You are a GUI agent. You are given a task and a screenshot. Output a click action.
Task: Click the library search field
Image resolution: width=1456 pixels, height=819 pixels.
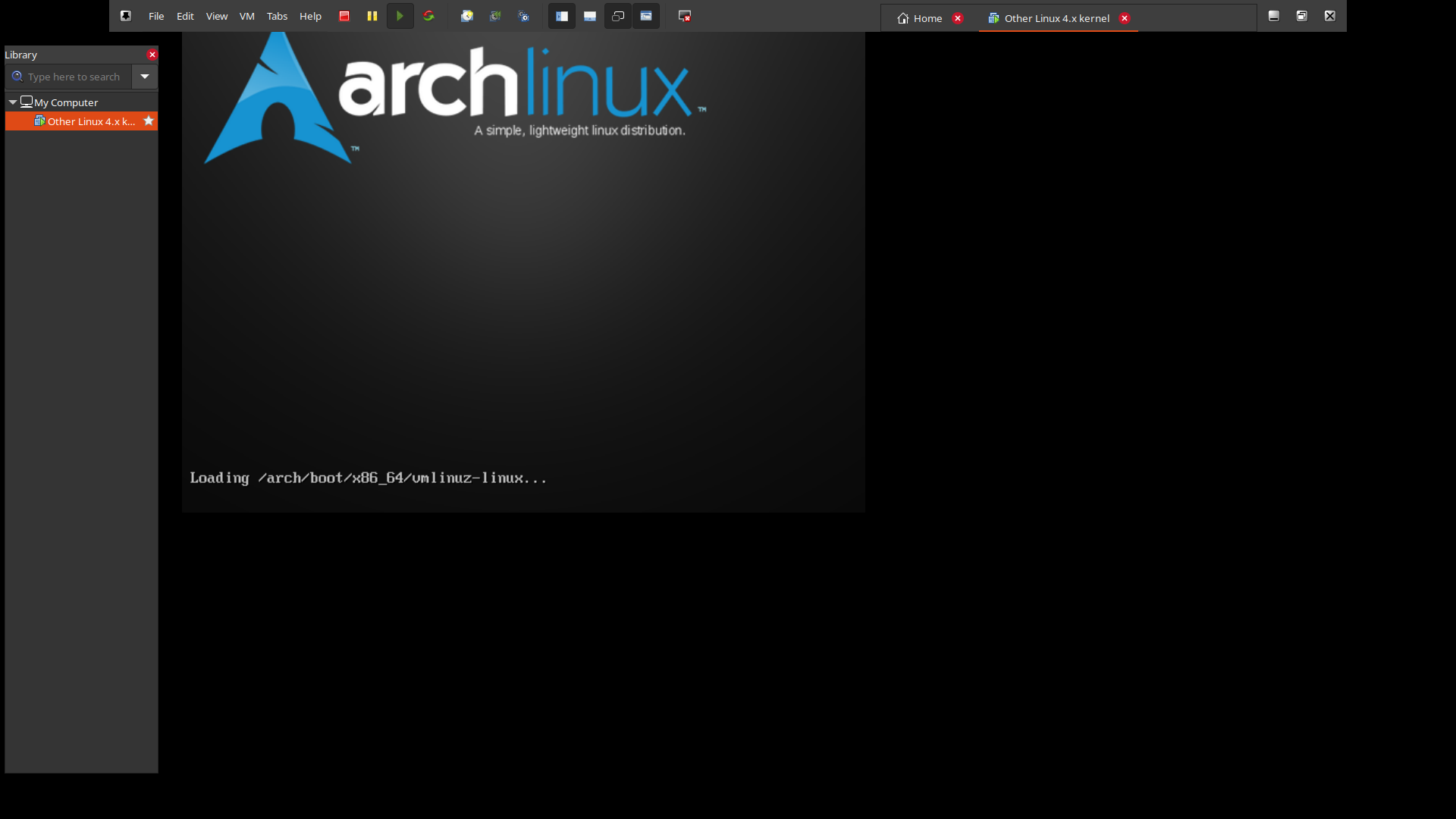click(x=69, y=77)
